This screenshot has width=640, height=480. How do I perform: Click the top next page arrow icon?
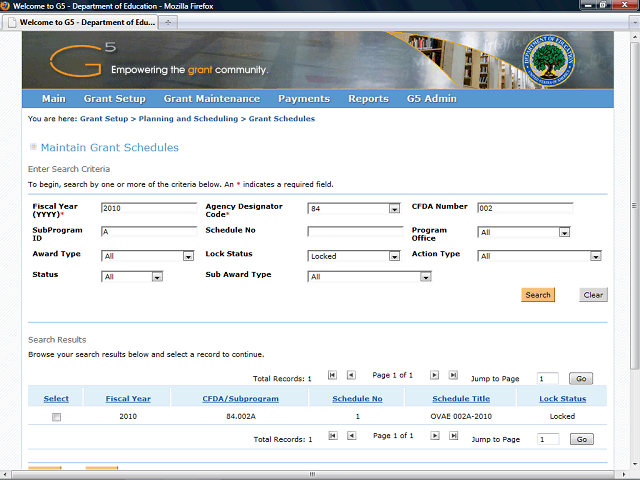point(435,376)
